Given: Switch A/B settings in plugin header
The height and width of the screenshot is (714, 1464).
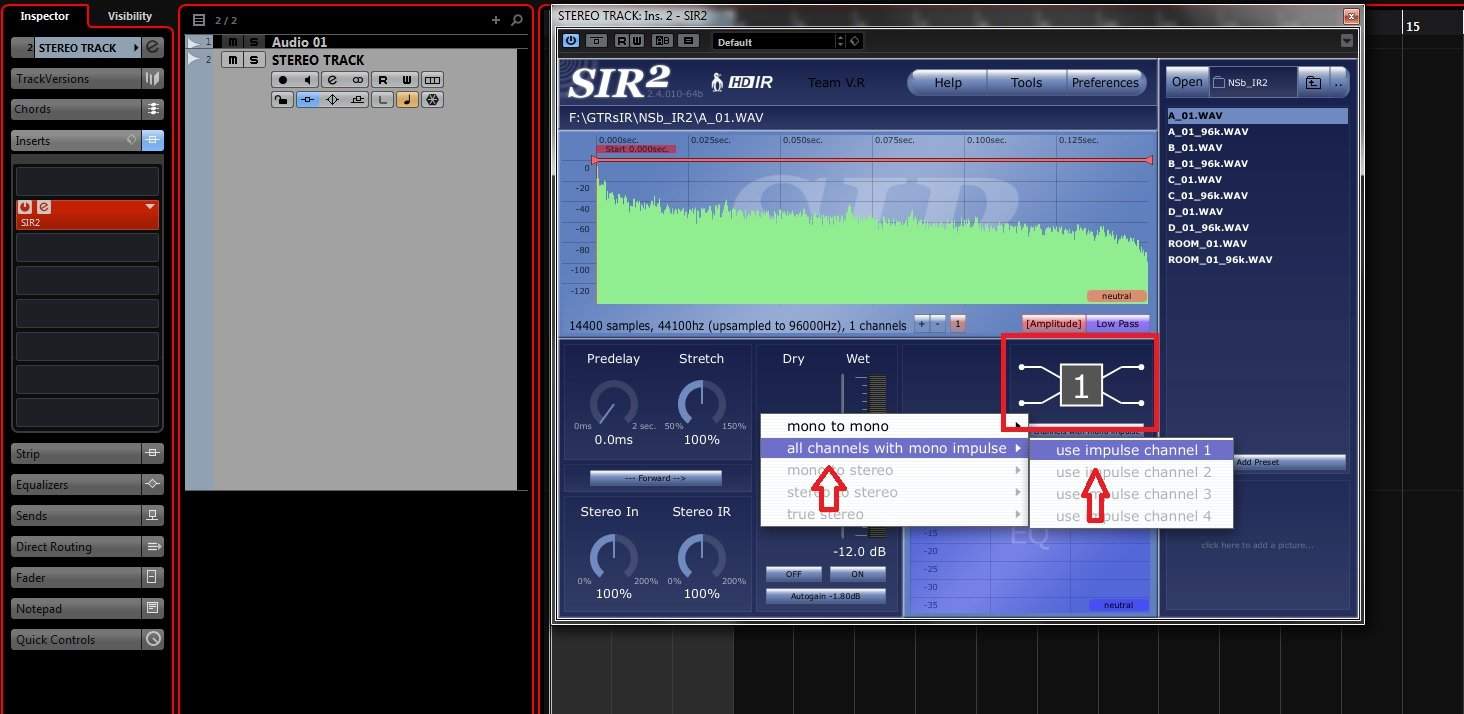Looking at the screenshot, I should point(662,41).
